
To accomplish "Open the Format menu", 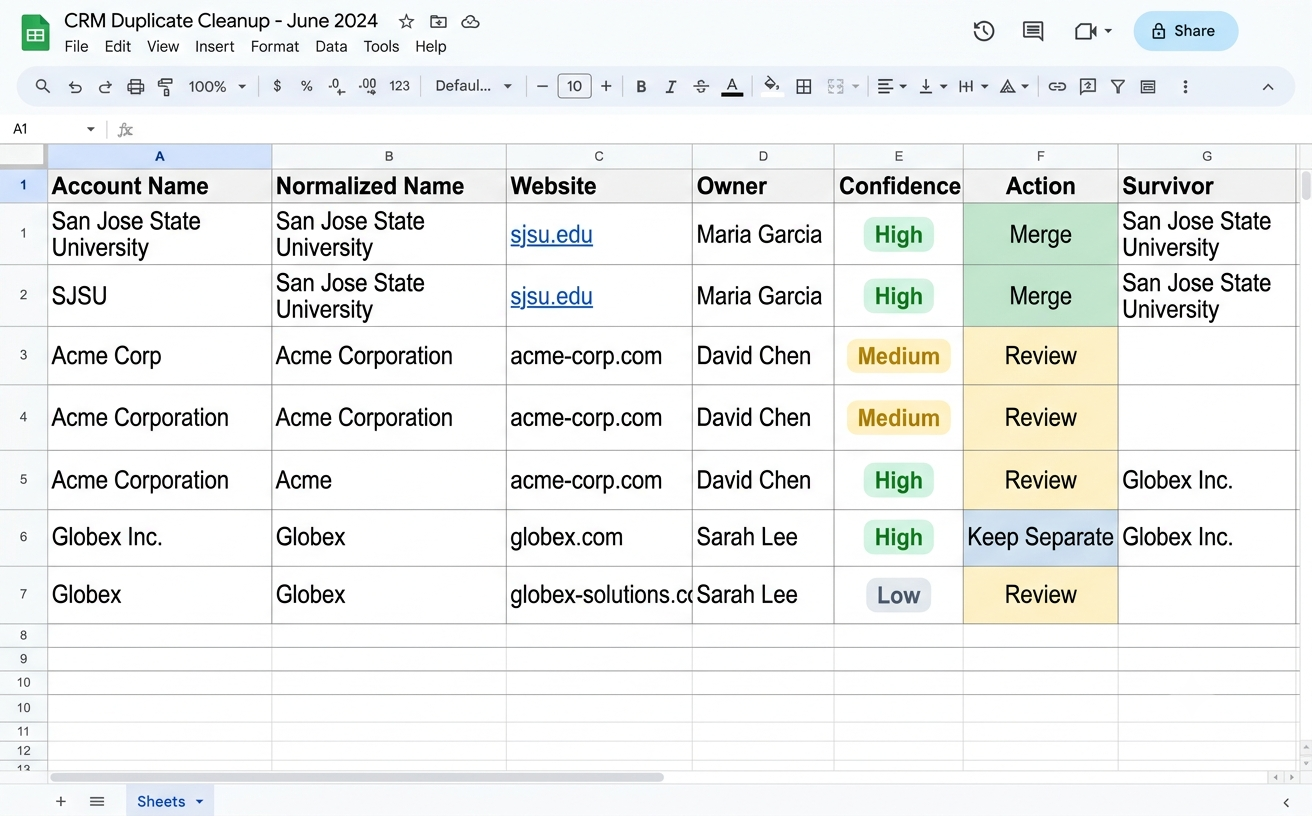I will coord(275,46).
